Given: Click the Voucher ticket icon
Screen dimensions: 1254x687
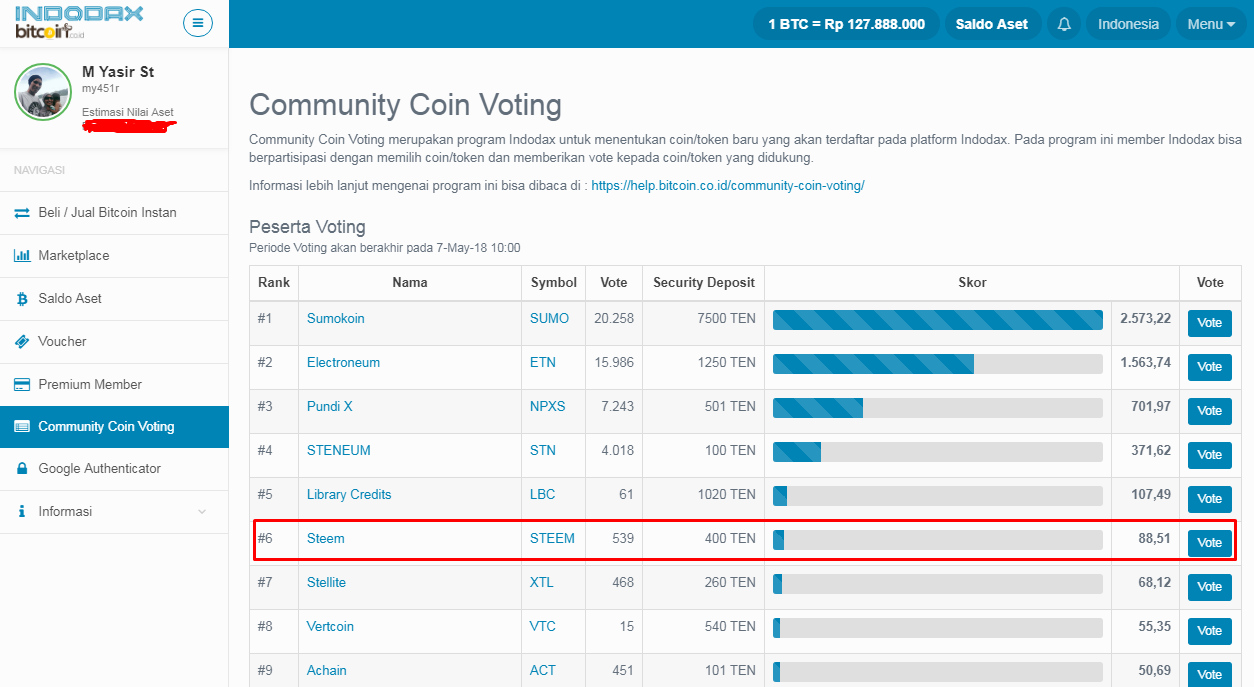Looking at the screenshot, I should click(x=22, y=342).
